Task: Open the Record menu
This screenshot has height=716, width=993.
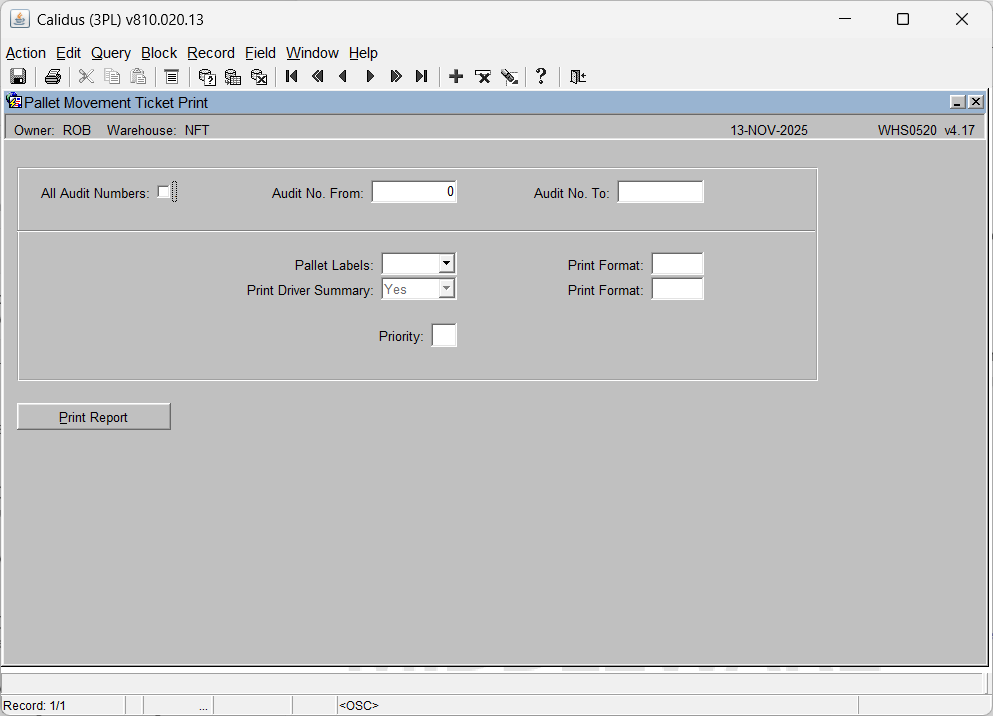Action: 211,53
